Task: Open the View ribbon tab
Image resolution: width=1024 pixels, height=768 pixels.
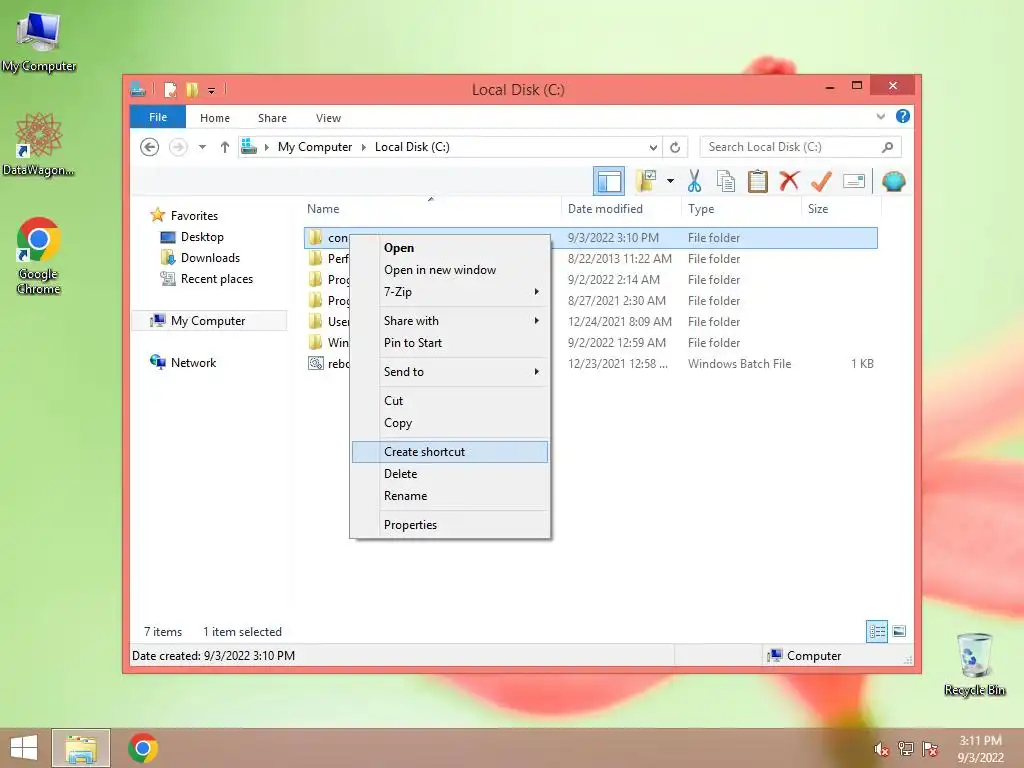Action: point(328,118)
